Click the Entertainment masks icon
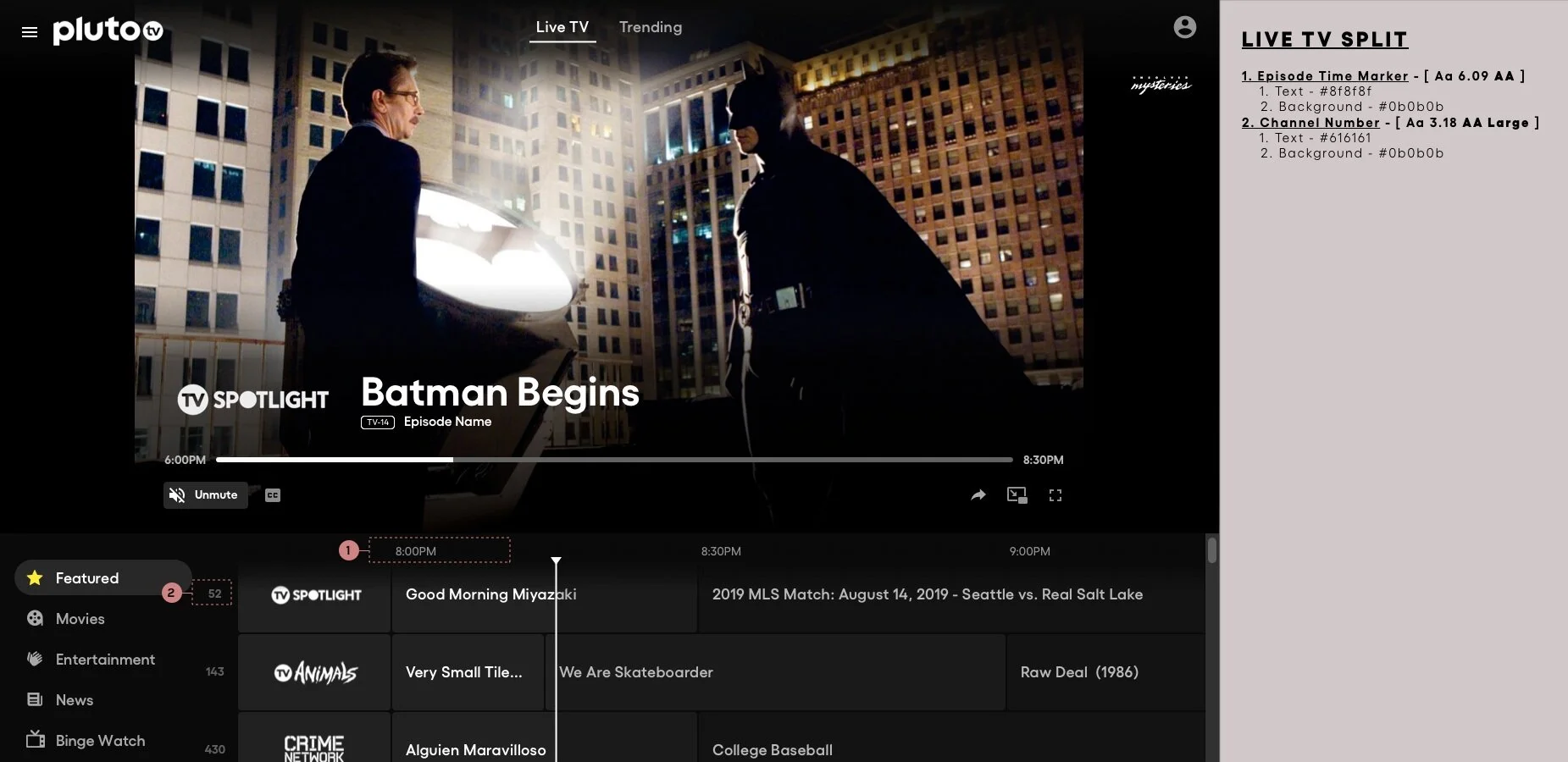The width and height of the screenshot is (1568, 762). [x=35, y=659]
